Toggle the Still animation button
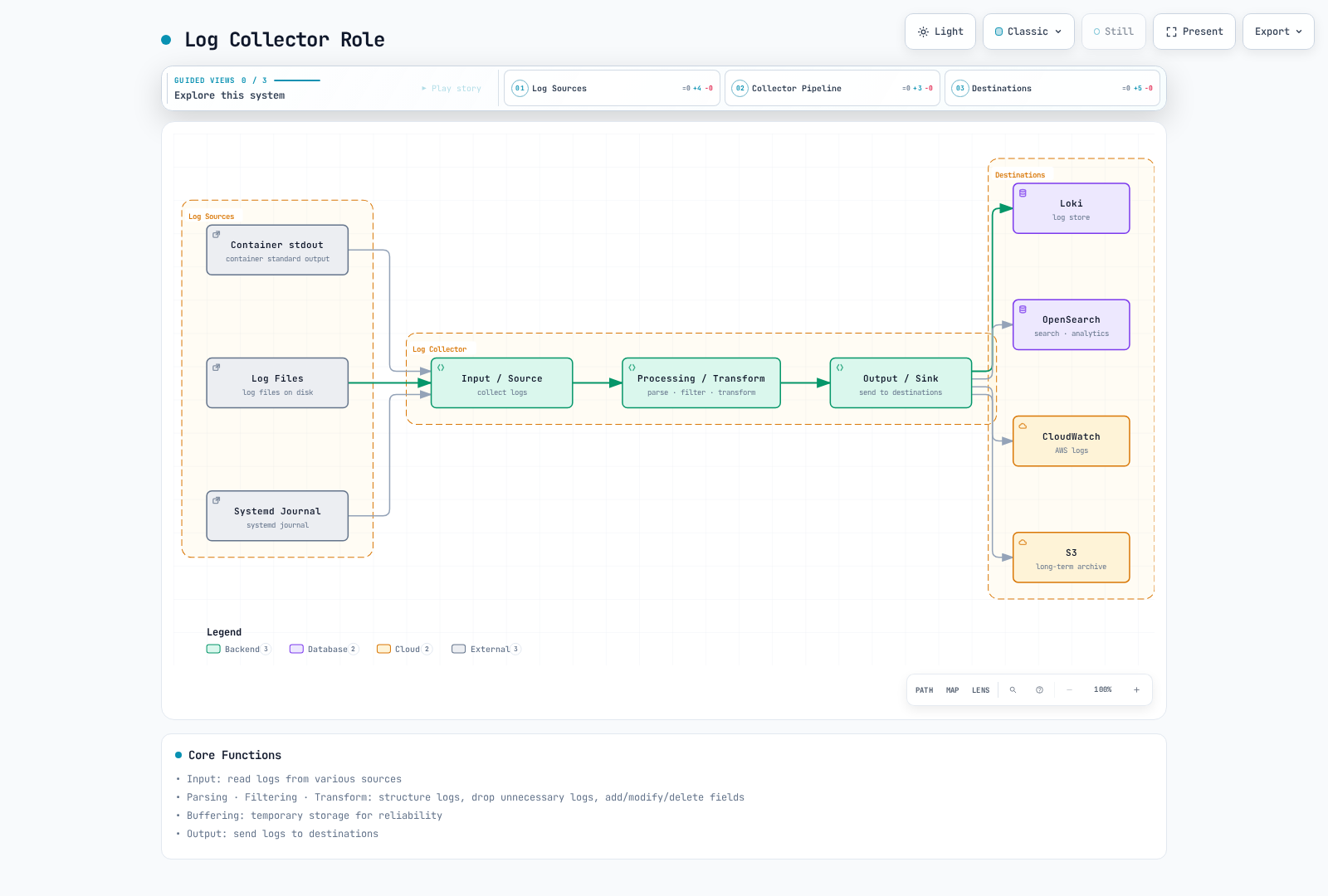Viewport: 1328px width, 896px height. (1113, 32)
